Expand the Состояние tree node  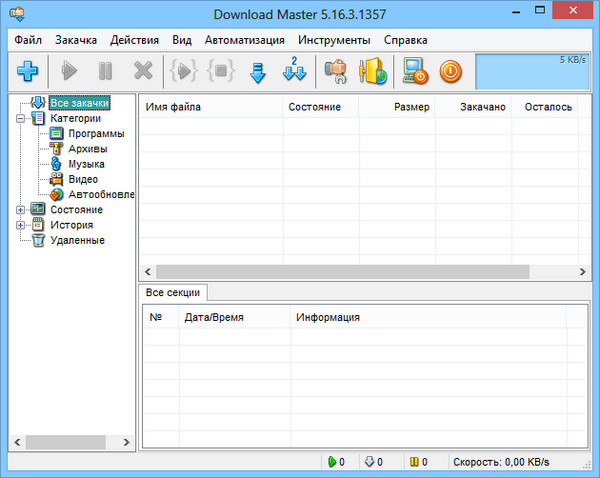coord(22,210)
